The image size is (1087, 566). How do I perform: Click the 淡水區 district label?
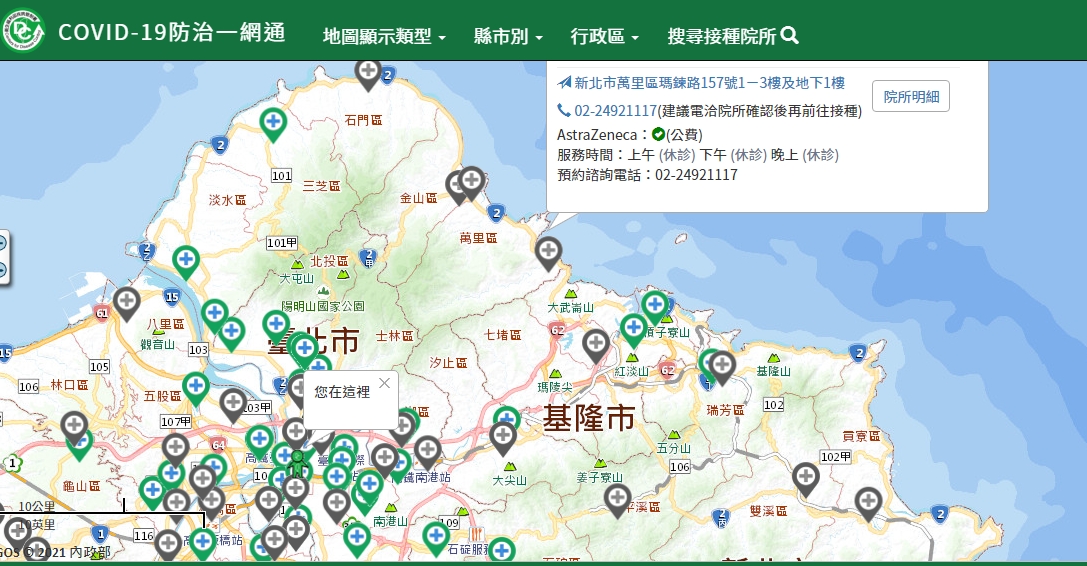(x=227, y=200)
